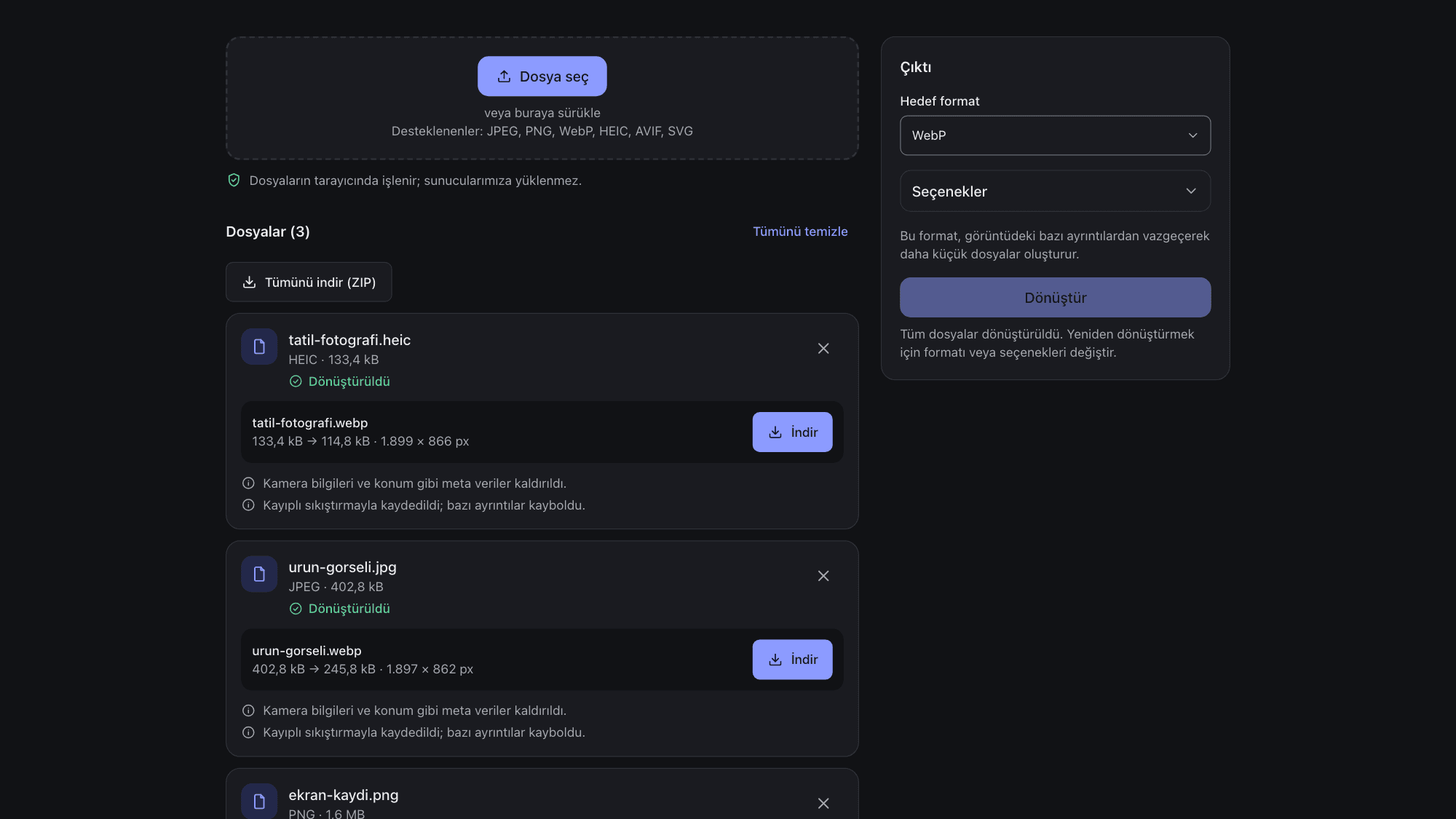Click the output name tatil-fotografi.webp
The width and height of the screenshot is (1456, 819).
[x=310, y=423]
